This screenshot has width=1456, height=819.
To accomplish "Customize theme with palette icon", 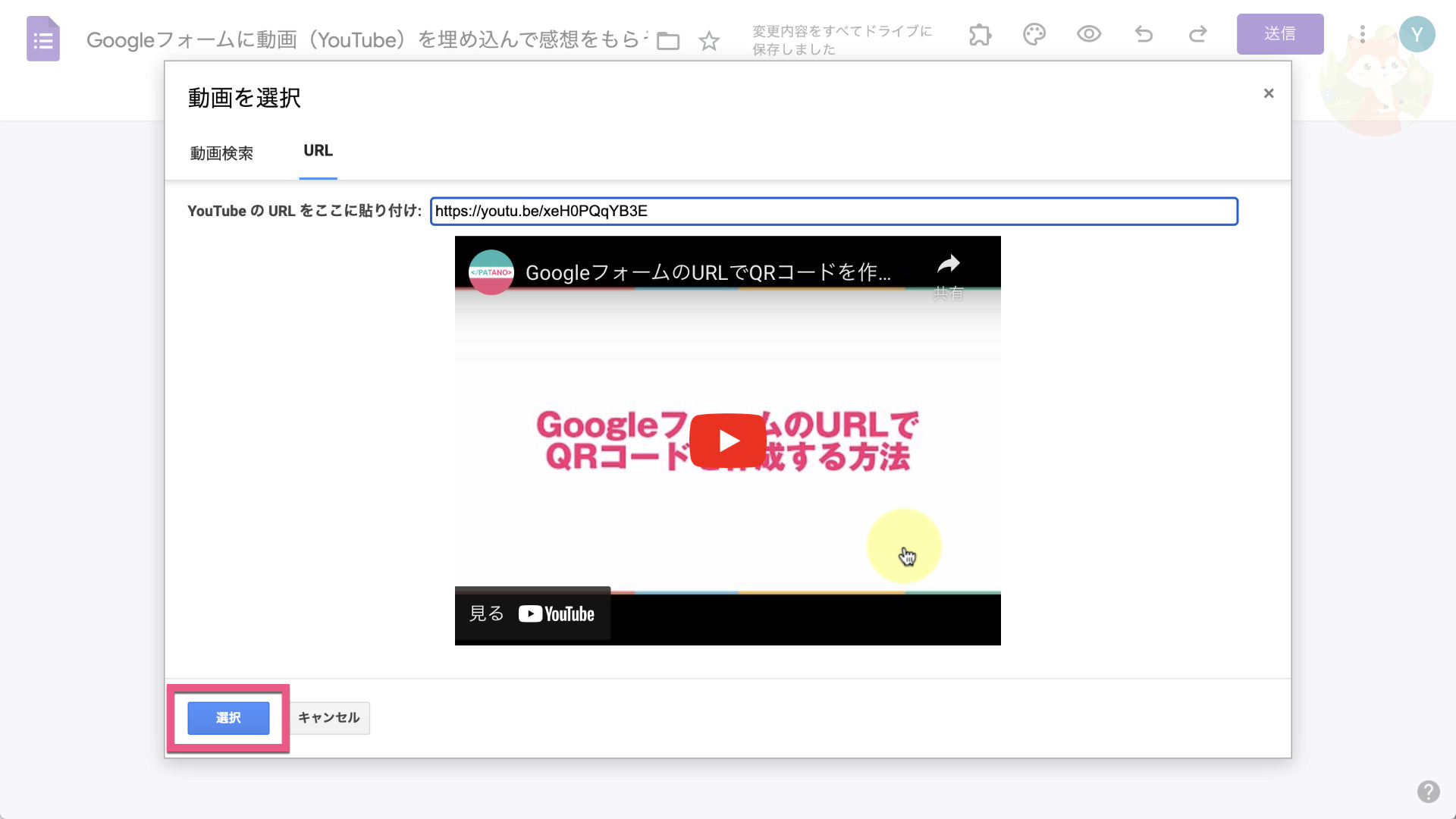I will [x=1034, y=34].
